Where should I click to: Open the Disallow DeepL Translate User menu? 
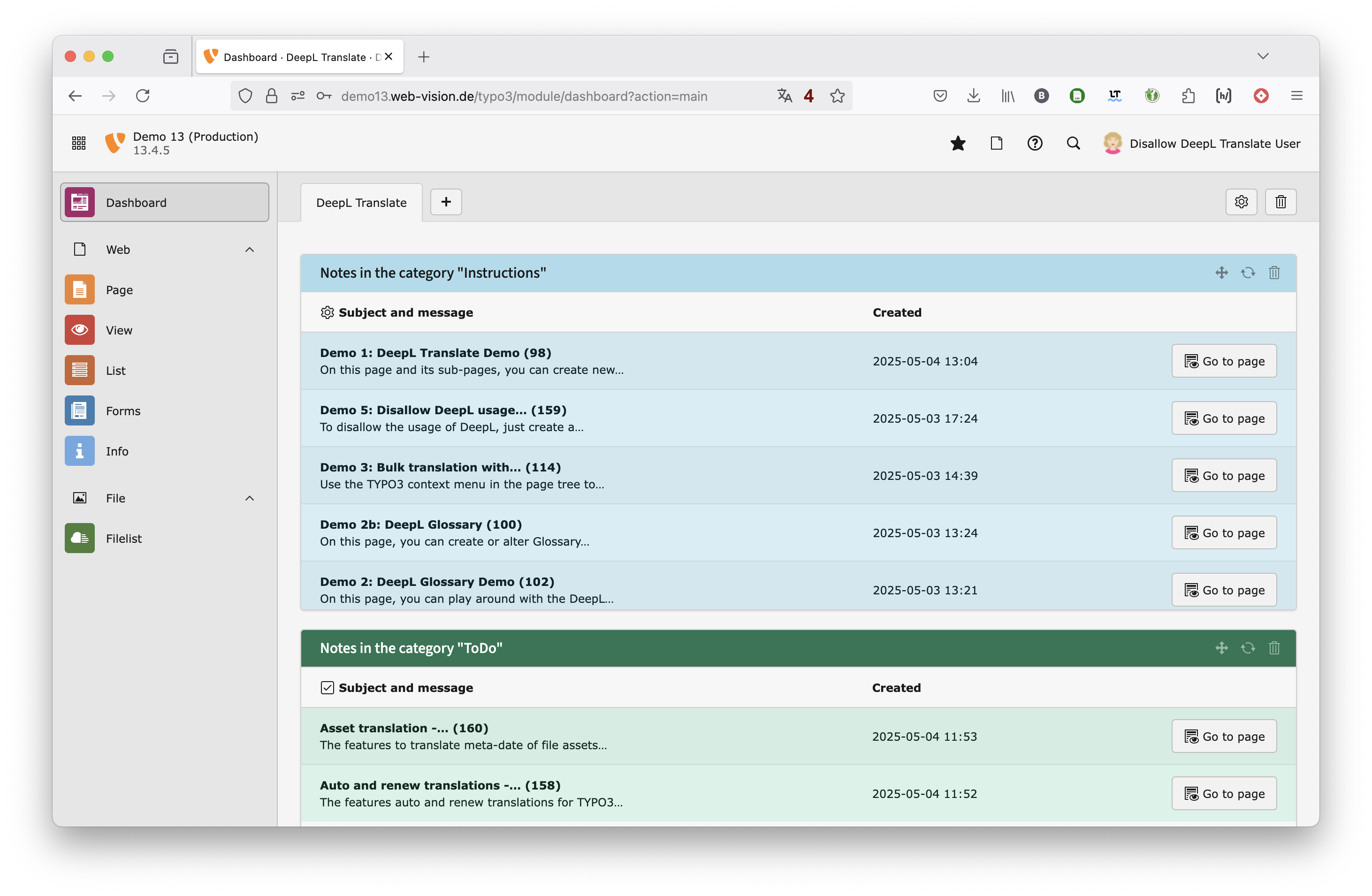click(1202, 143)
